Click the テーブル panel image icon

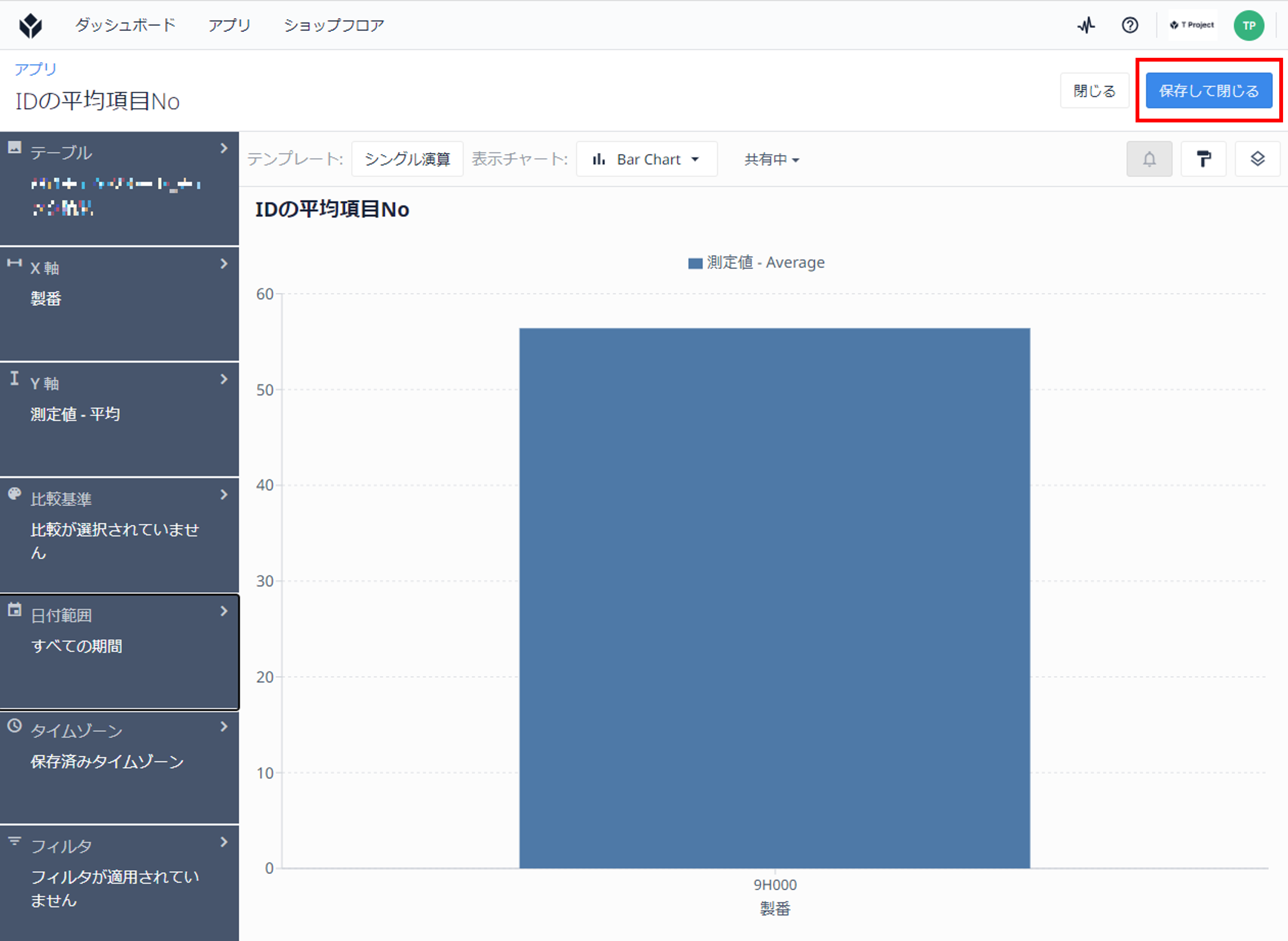(15, 148)
